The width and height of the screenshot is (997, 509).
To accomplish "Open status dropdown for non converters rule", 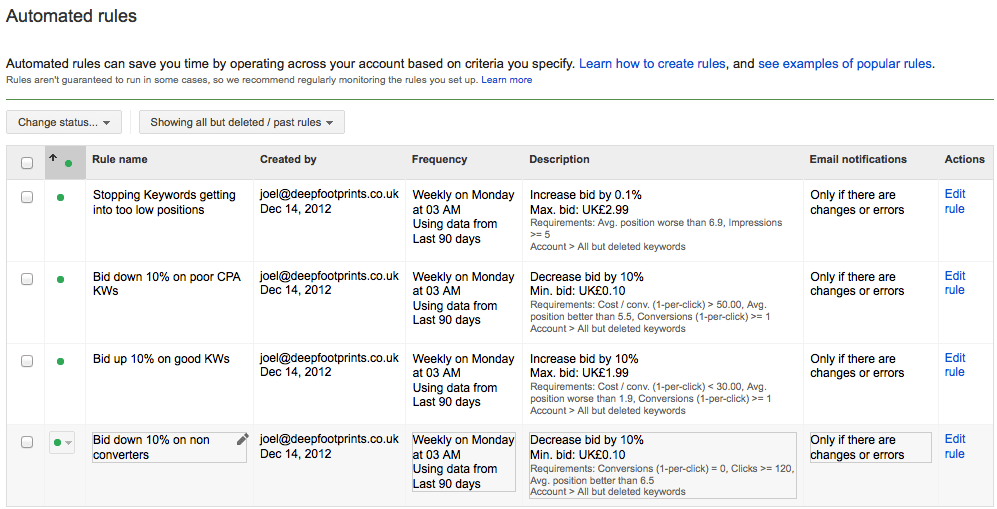I will click(62, 442).
